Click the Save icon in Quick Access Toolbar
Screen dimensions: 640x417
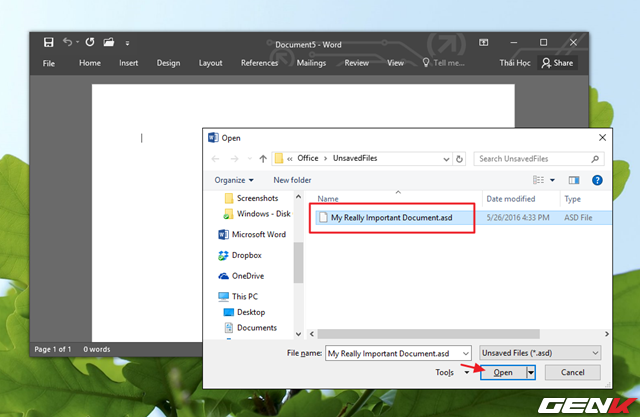pos(48,43)
